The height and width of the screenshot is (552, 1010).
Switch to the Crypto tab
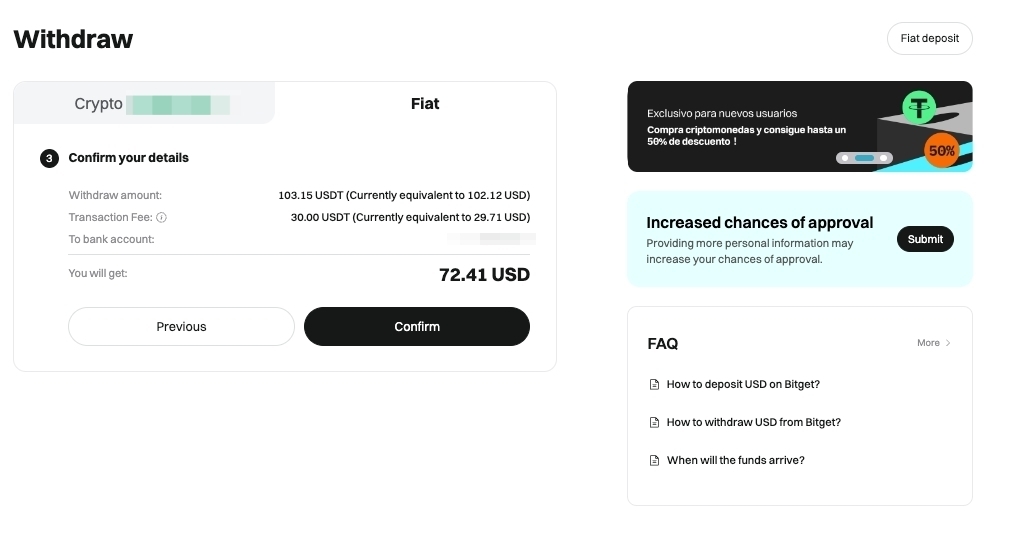99,104
